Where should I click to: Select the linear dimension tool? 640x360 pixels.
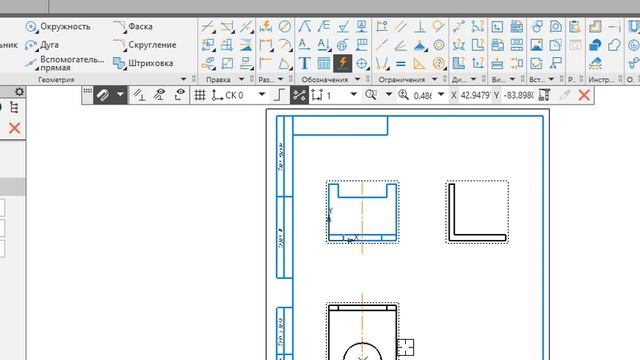(266, 45)
